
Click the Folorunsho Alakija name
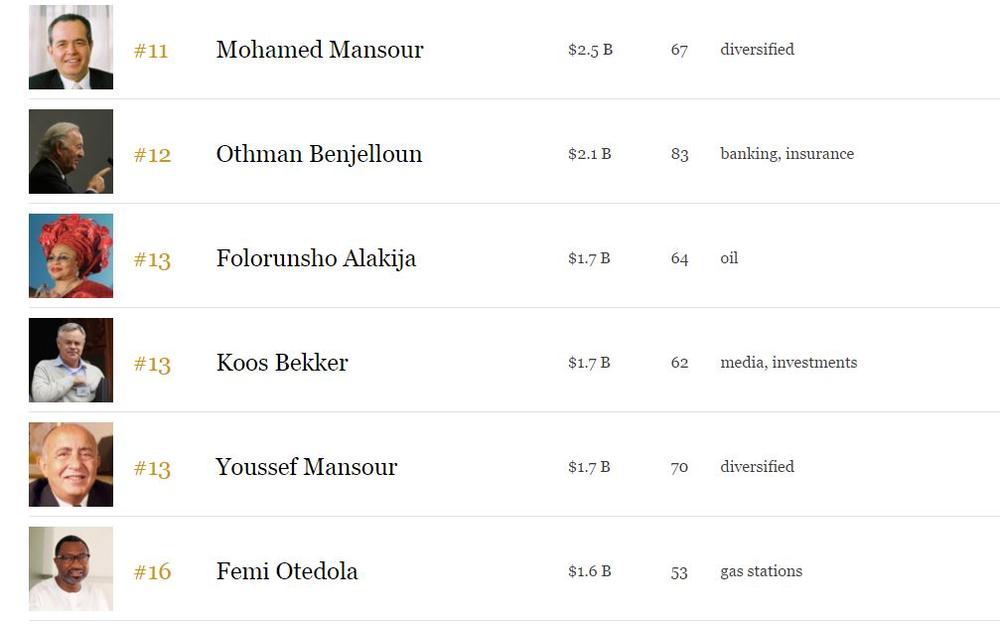coord(316,258)
